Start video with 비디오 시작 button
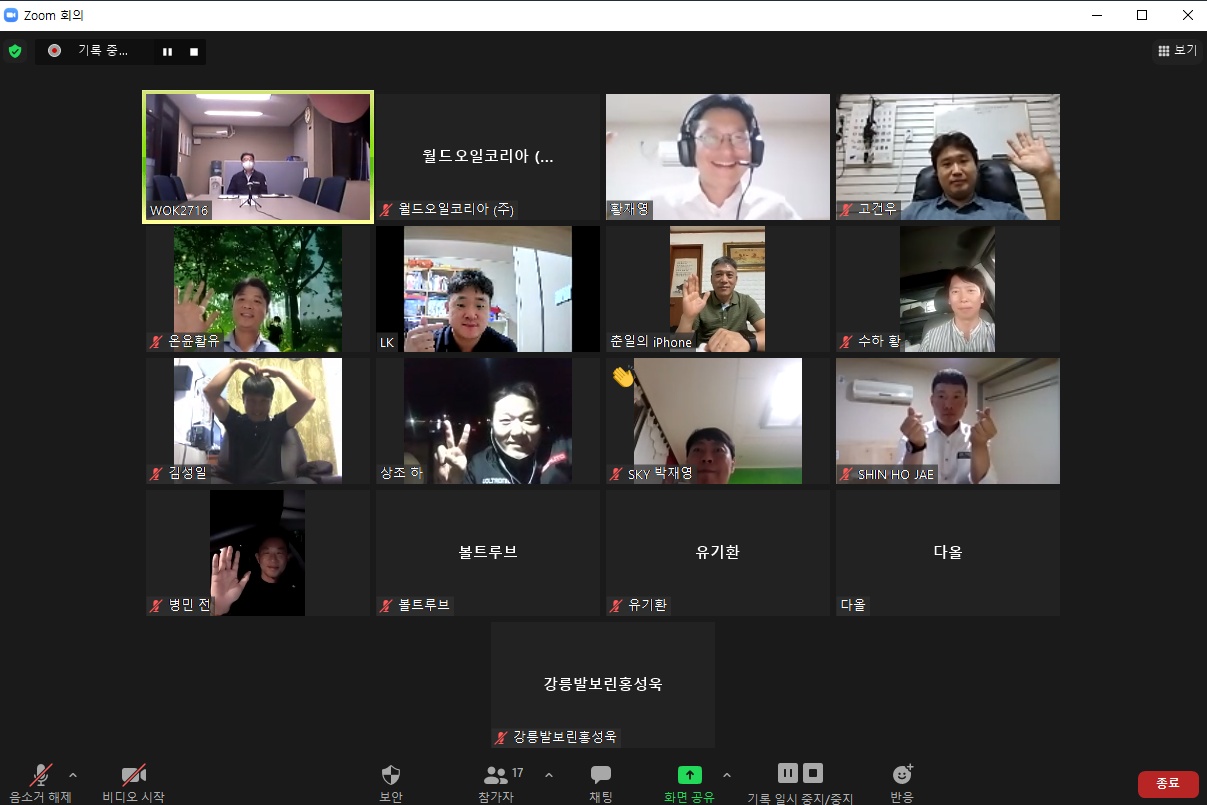This screenshot has width=1207, height=805. coord(134,783)
